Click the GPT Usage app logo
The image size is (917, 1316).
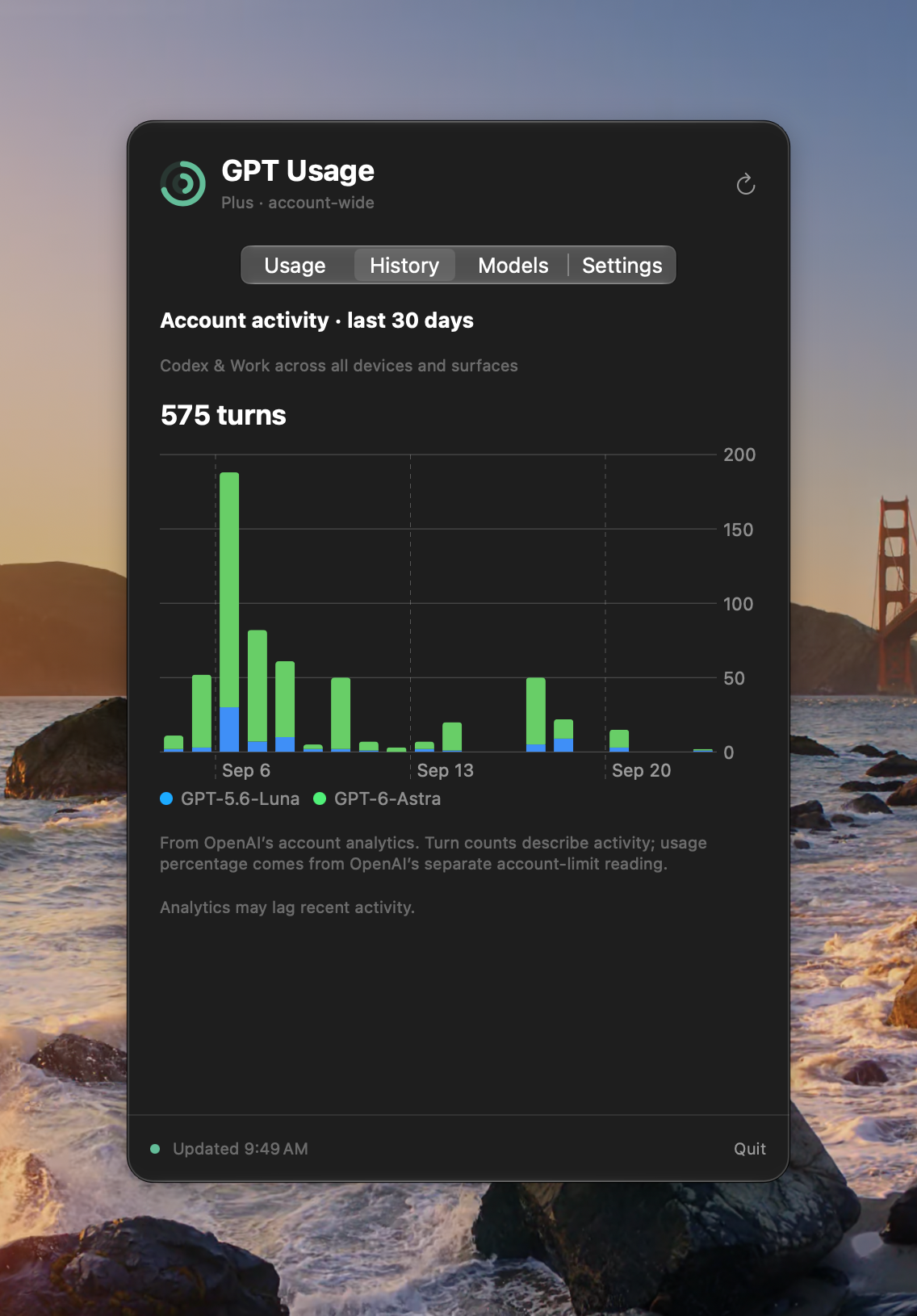[x=183, y=183]
